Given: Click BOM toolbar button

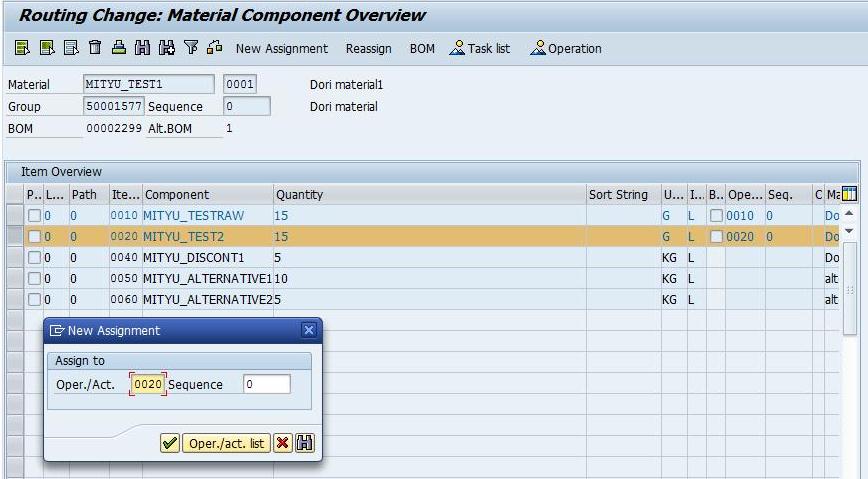Looking at the screenshot, I should 422,49.
